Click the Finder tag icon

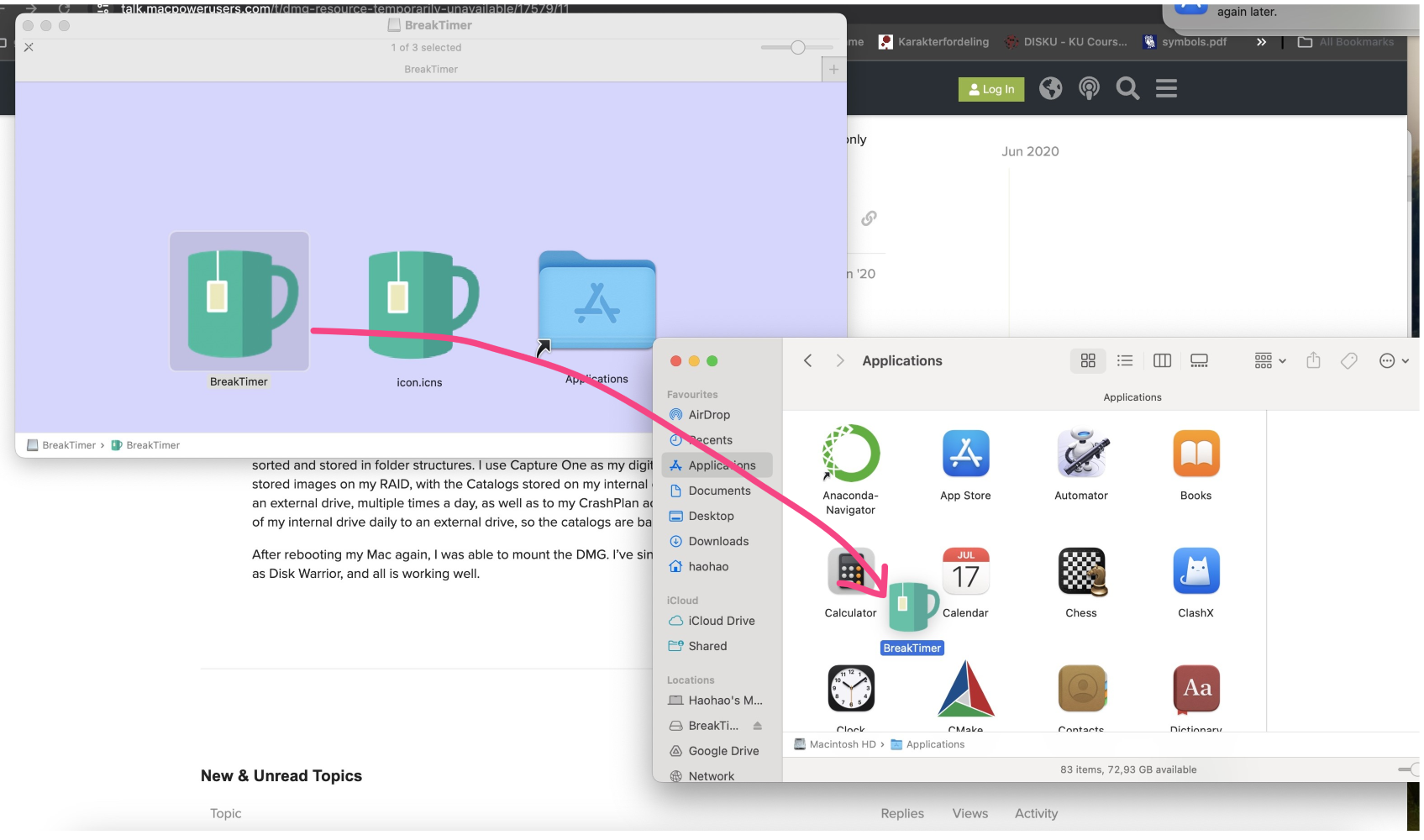coord(1348,360)
